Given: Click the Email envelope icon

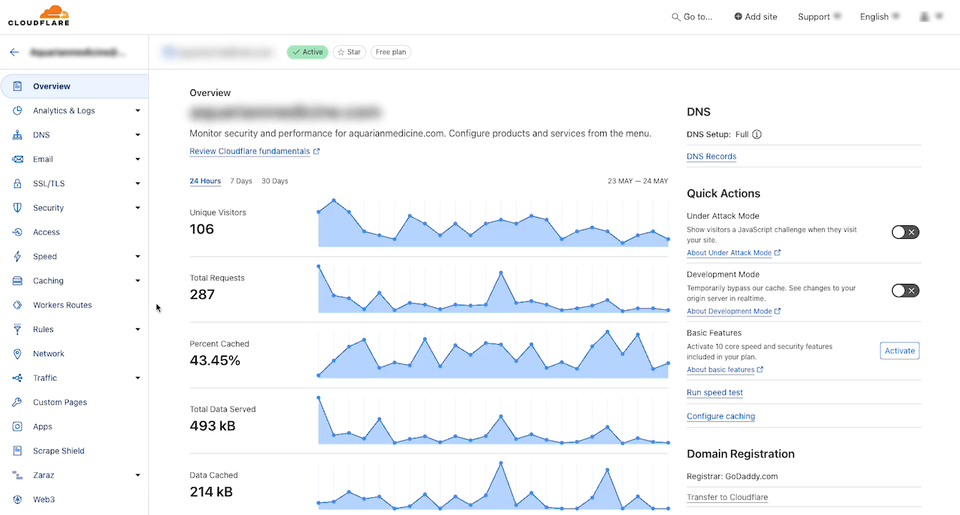Looking at the screenshot, I should (18, 159).
